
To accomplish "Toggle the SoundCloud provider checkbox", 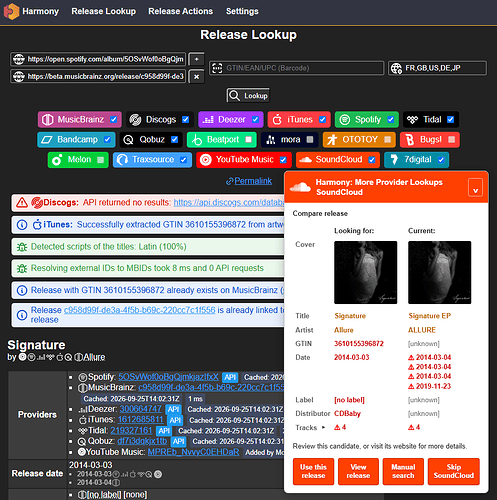I will coord(372,160).
